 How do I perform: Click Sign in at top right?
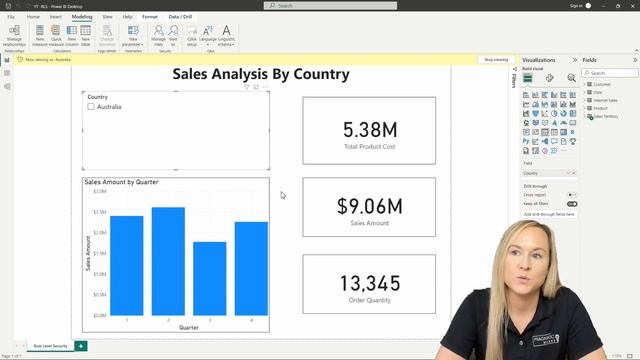pyautogui.click(x=576, y=6)
